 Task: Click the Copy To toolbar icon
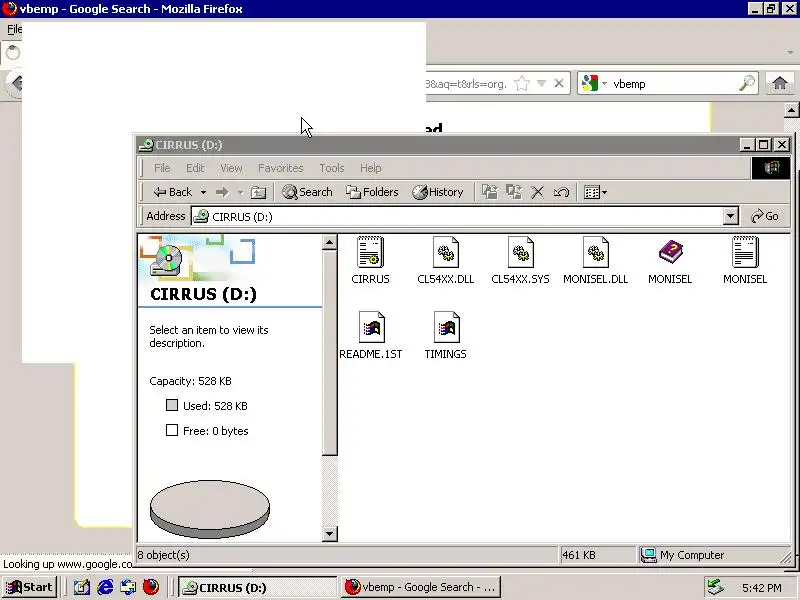pos(514,192)
